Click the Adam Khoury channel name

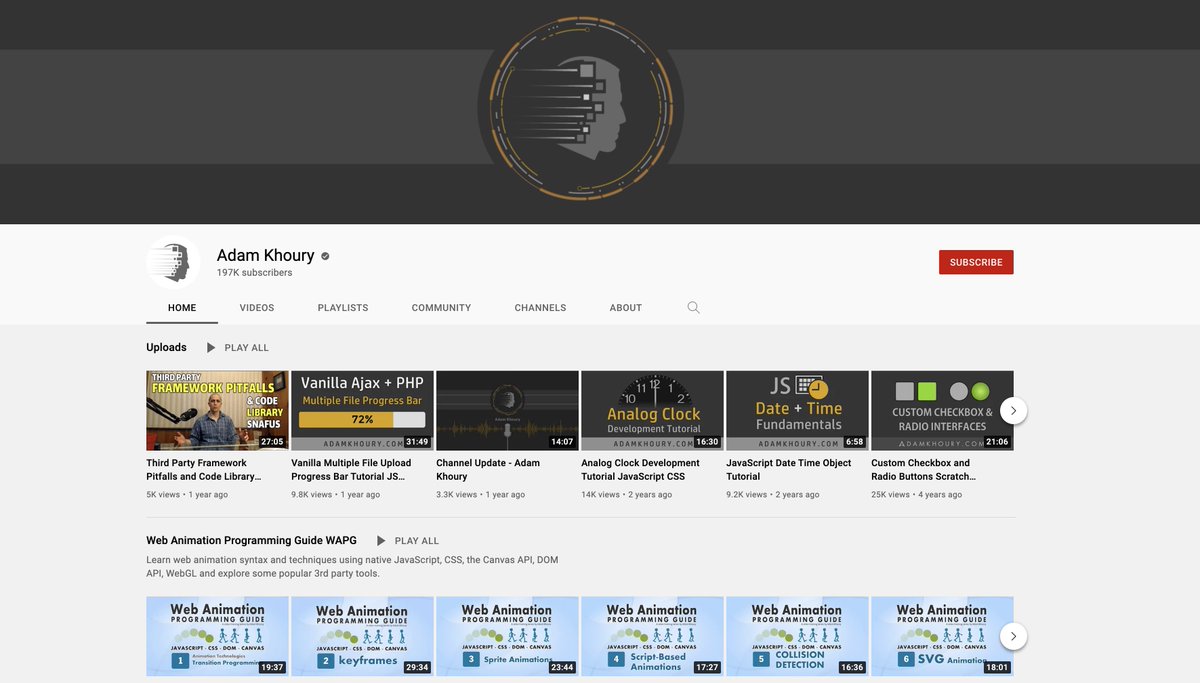click(266, 255)
